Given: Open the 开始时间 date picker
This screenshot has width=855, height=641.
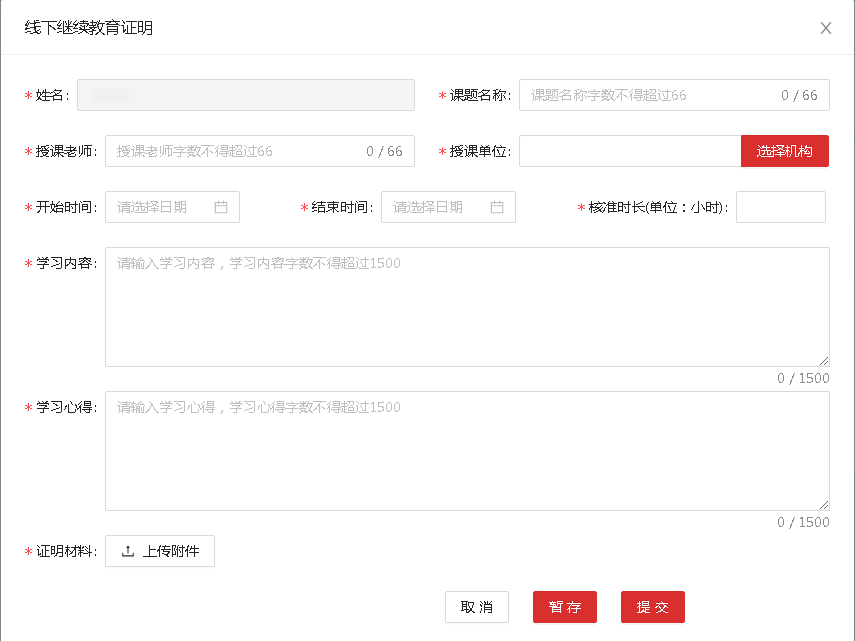Looking at the screenshot, I should (x=160, y=207).
